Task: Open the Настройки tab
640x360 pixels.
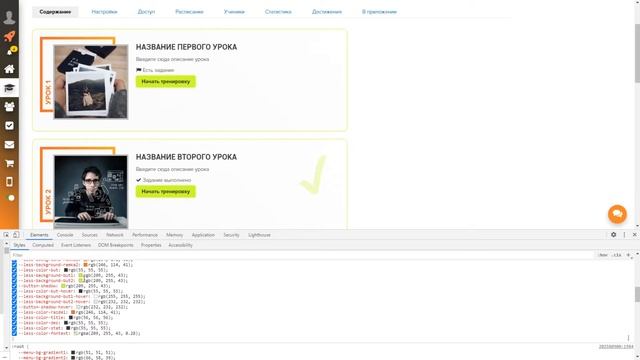Action: tap(104, 12)
